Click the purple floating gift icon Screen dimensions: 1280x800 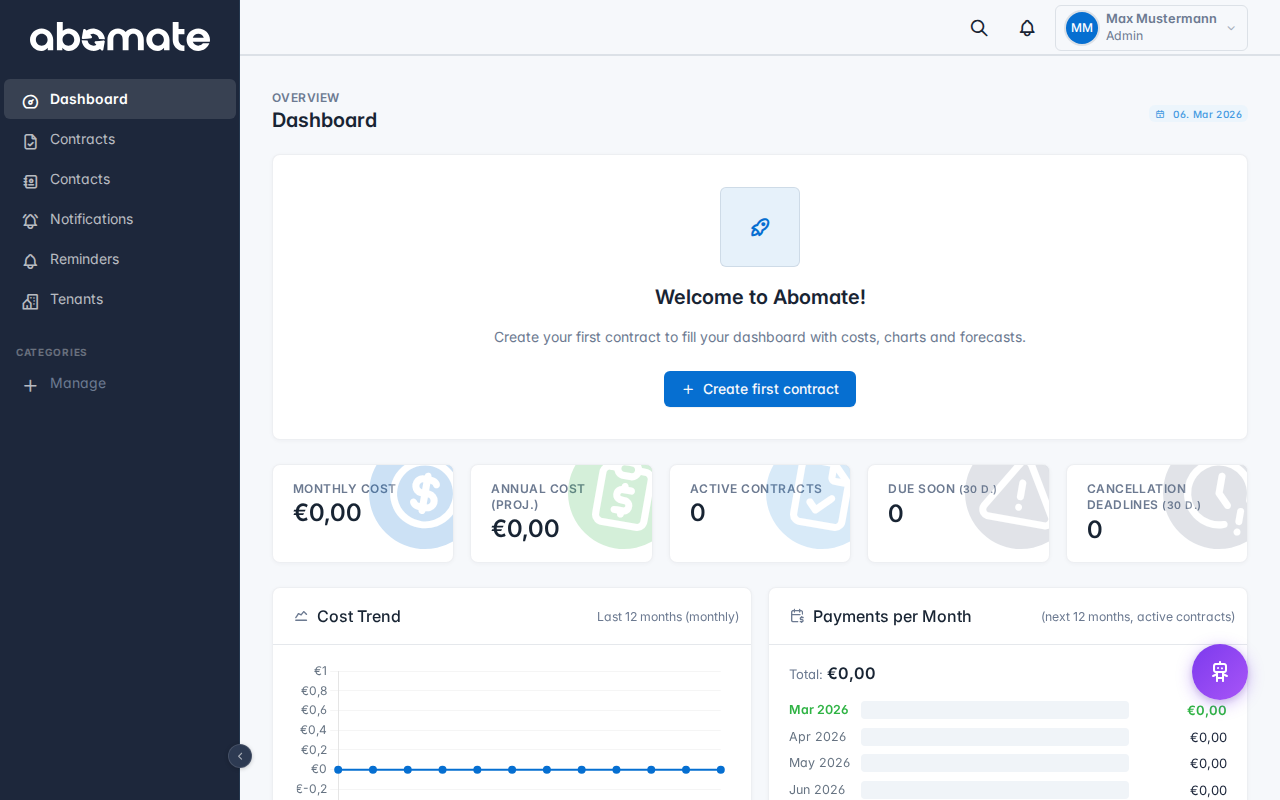(1219, 671)
